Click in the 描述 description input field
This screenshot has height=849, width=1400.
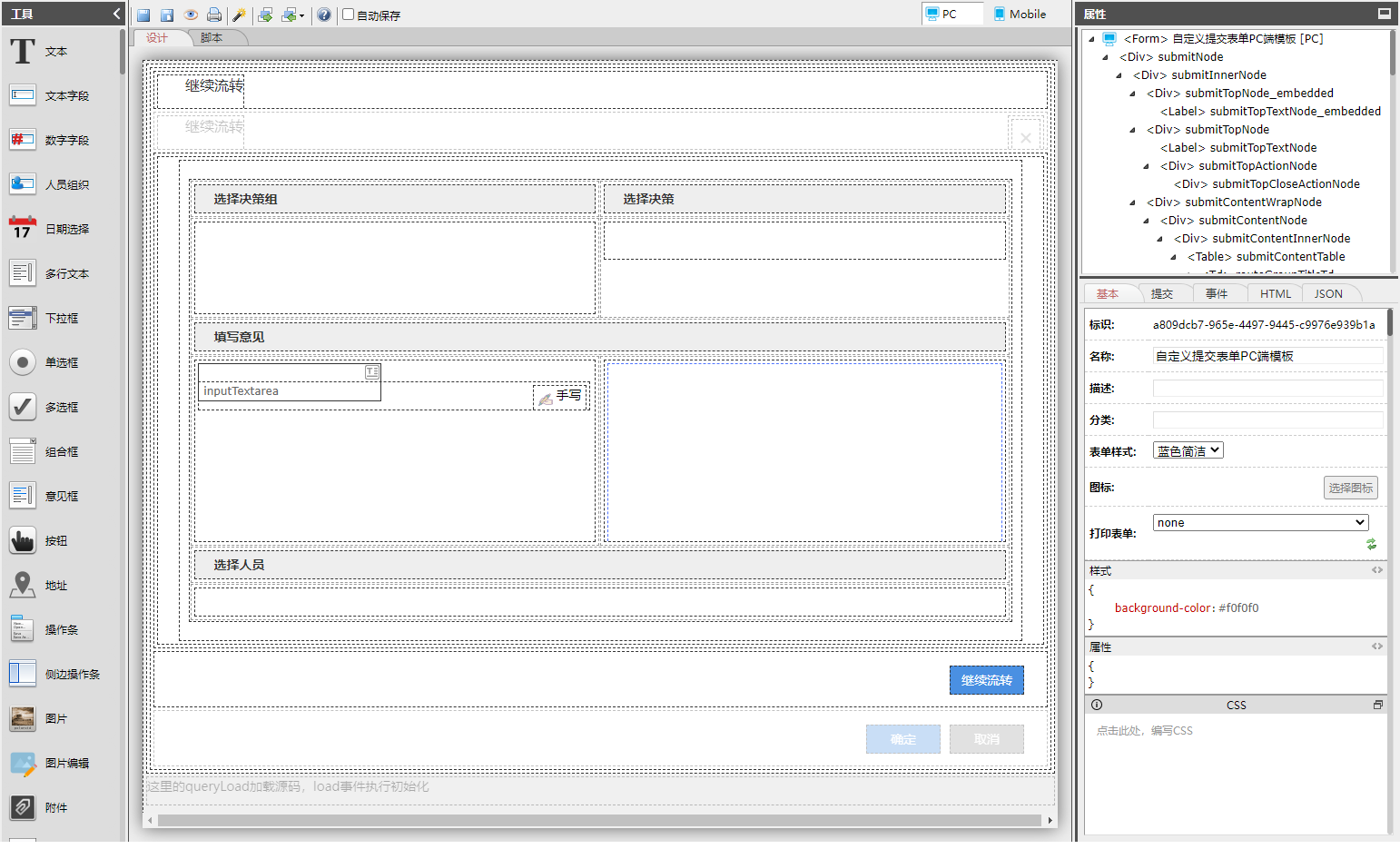coord(1267,388)
